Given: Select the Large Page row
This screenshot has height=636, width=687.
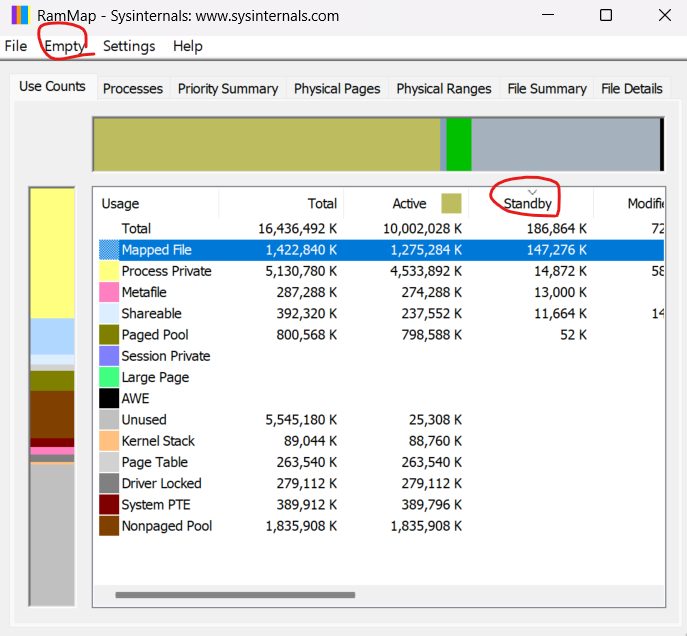Looking at the screenshot, I should click(x=379, y=377).
